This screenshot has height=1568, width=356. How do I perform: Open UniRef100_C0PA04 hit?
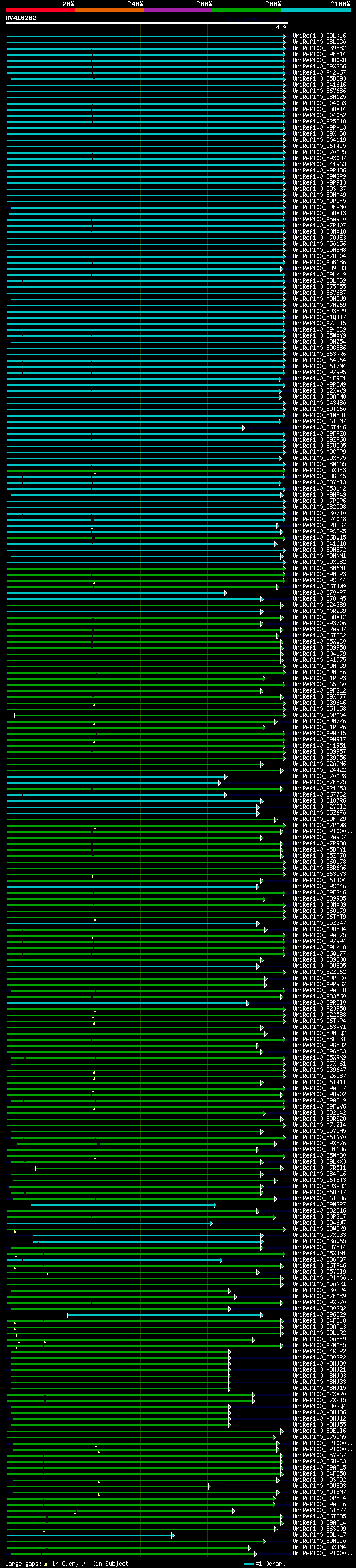point(319,715)
